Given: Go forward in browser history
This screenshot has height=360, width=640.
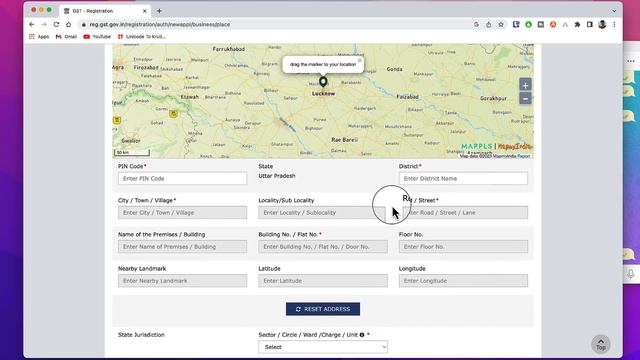Looking at the screenshot, I should [44, 24].
